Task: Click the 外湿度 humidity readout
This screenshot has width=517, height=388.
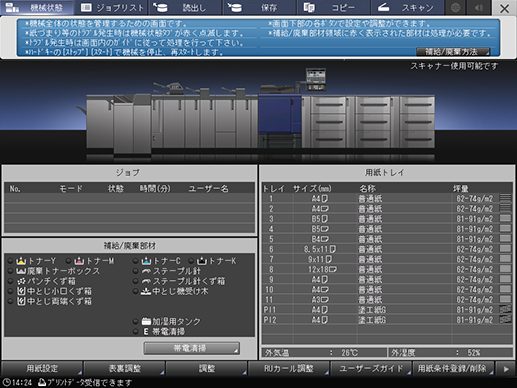Action: (450, 353)
